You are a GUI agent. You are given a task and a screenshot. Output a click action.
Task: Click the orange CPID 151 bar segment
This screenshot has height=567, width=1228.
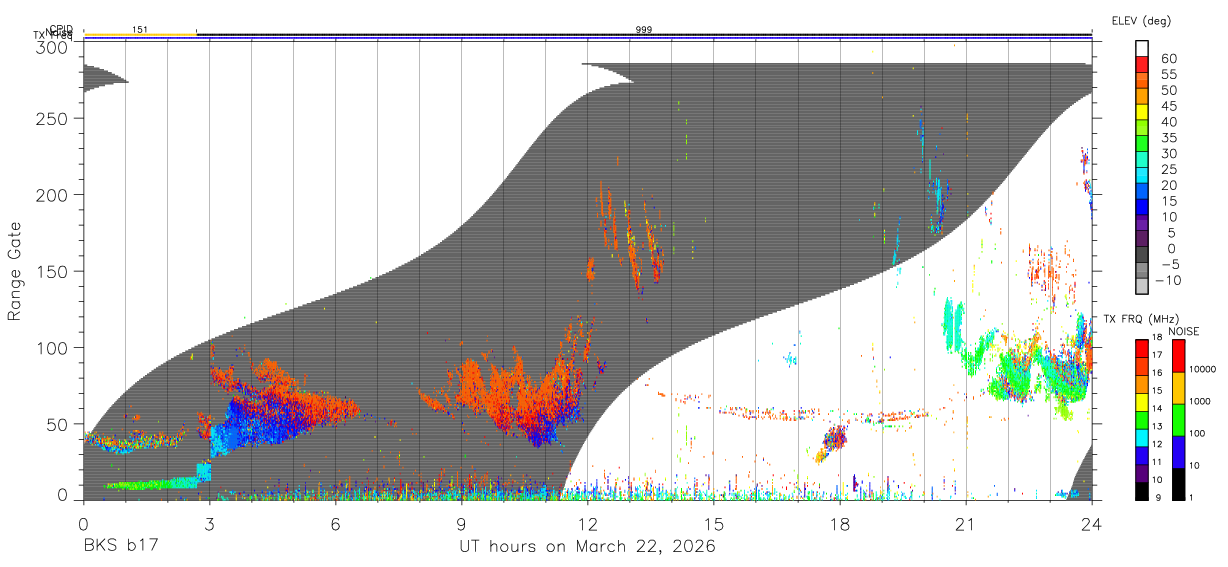(x=140, y=35)
